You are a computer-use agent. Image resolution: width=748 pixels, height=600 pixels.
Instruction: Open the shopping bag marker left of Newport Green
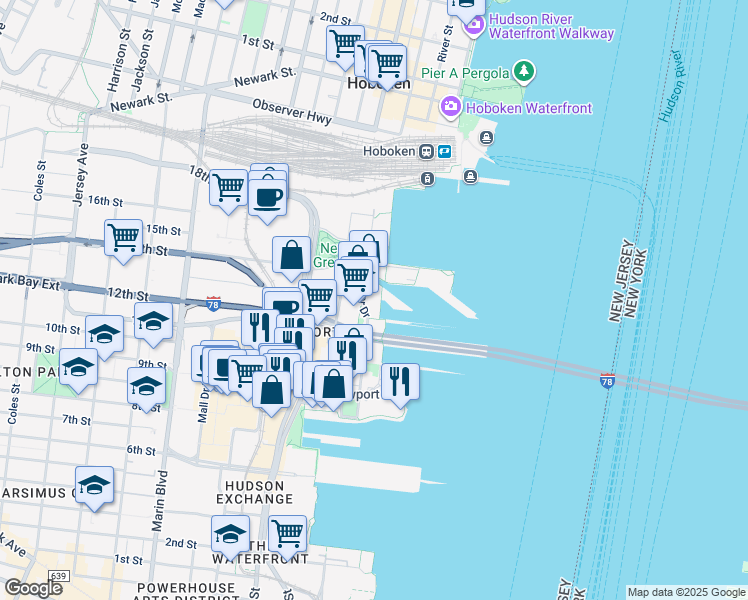291,257
